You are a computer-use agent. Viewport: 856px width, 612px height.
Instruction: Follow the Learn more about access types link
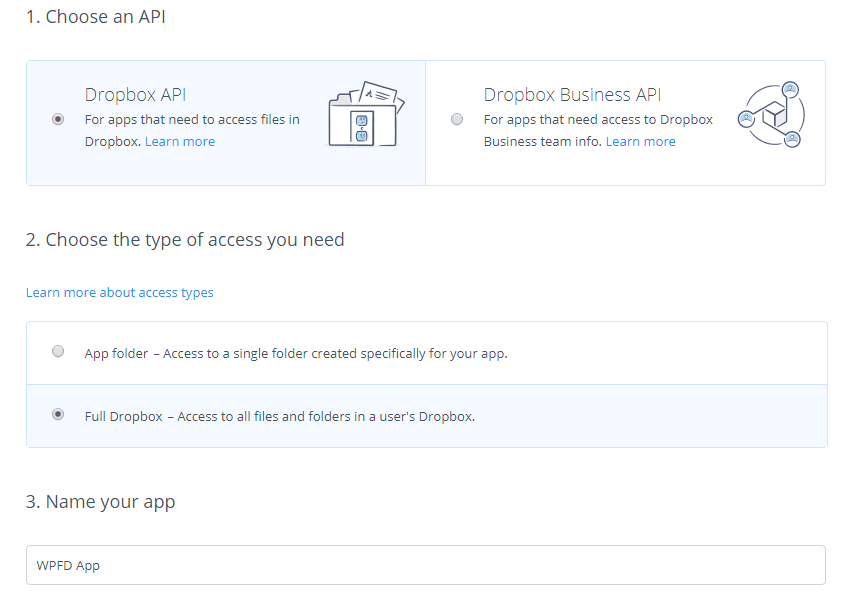[120, 293]
